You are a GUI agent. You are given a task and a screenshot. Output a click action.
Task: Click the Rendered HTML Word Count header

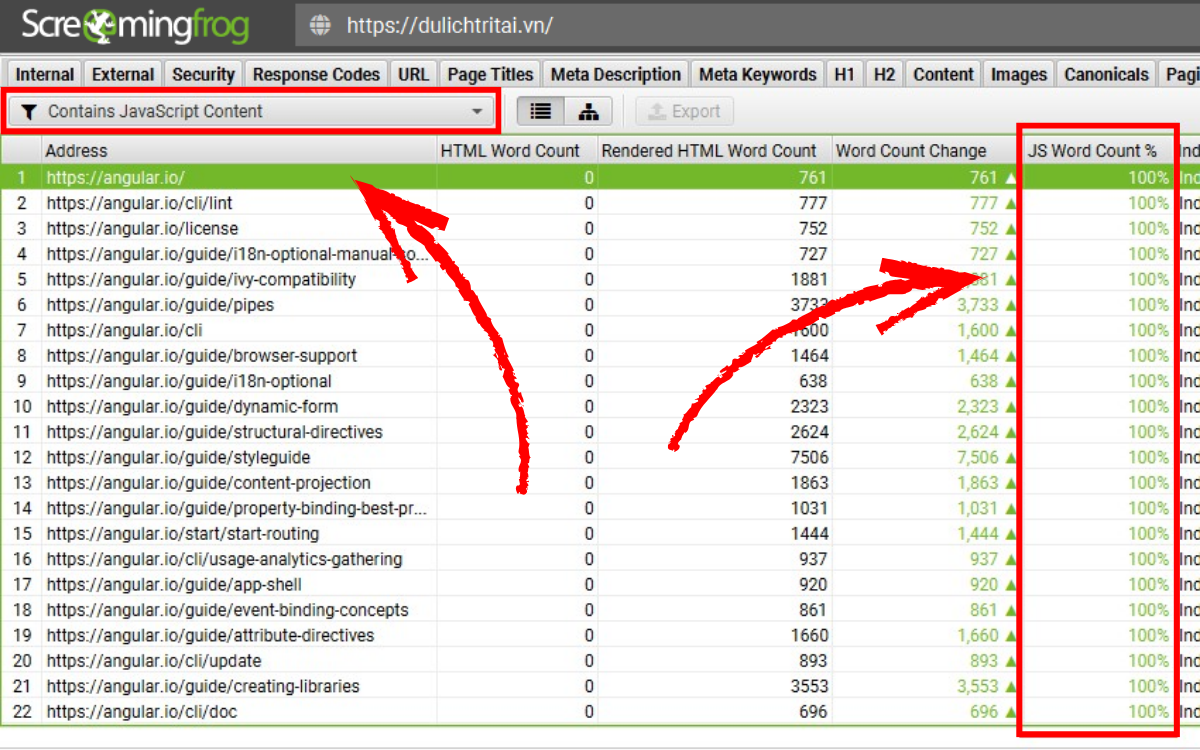(x=709, y=151)
